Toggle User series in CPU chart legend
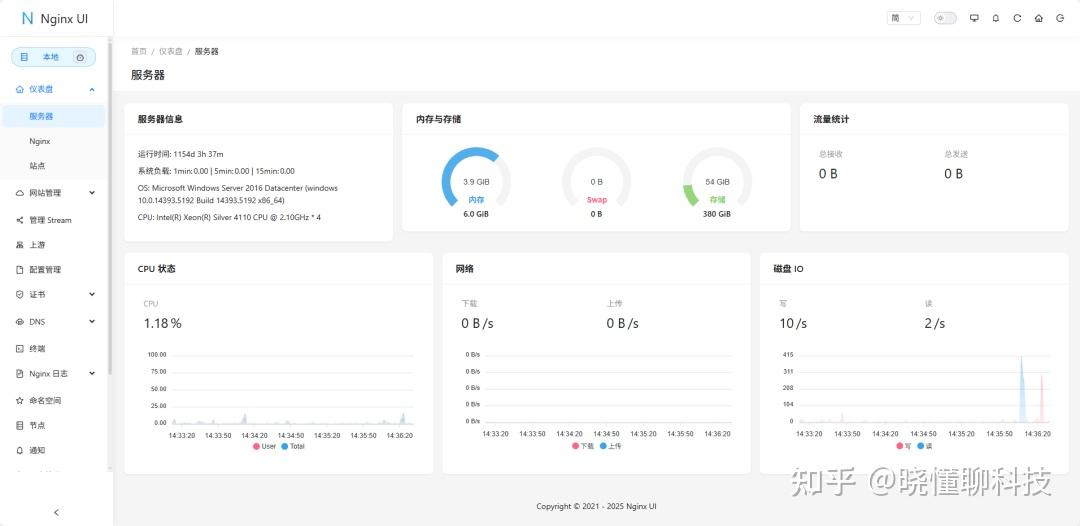This screenshot has height=526, width=1080. point(264,446)
